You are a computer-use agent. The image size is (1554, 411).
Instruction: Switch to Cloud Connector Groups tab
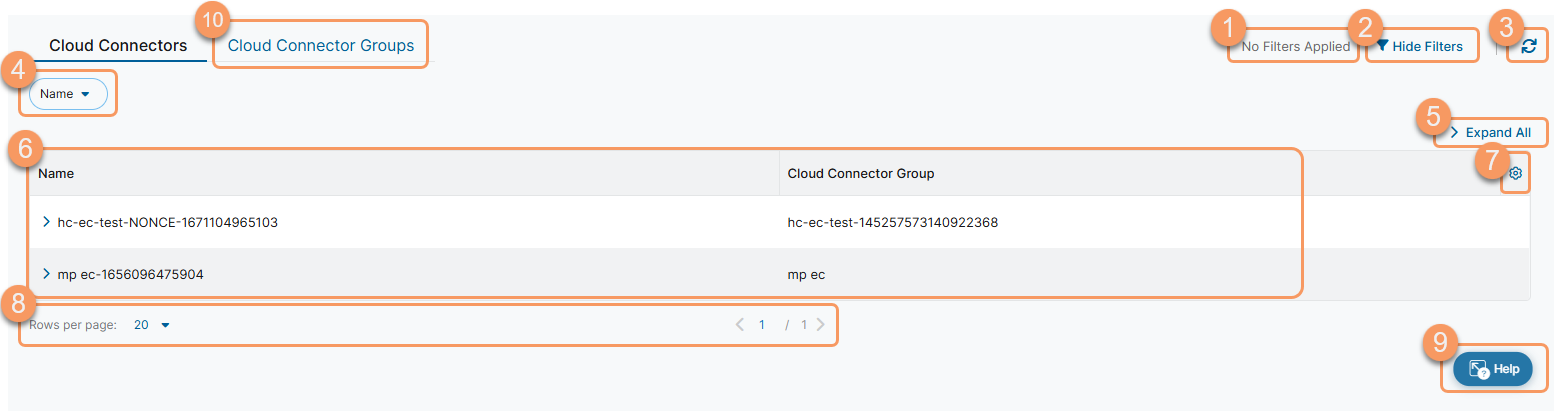point(320,46)
